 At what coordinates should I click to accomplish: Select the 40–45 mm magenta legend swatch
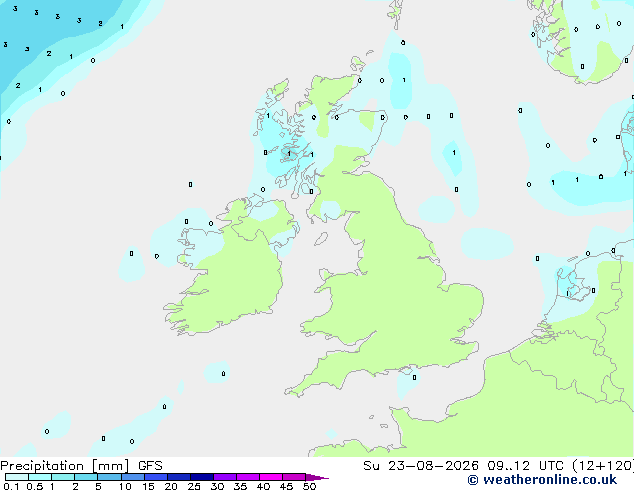click(x=271, y=477)
